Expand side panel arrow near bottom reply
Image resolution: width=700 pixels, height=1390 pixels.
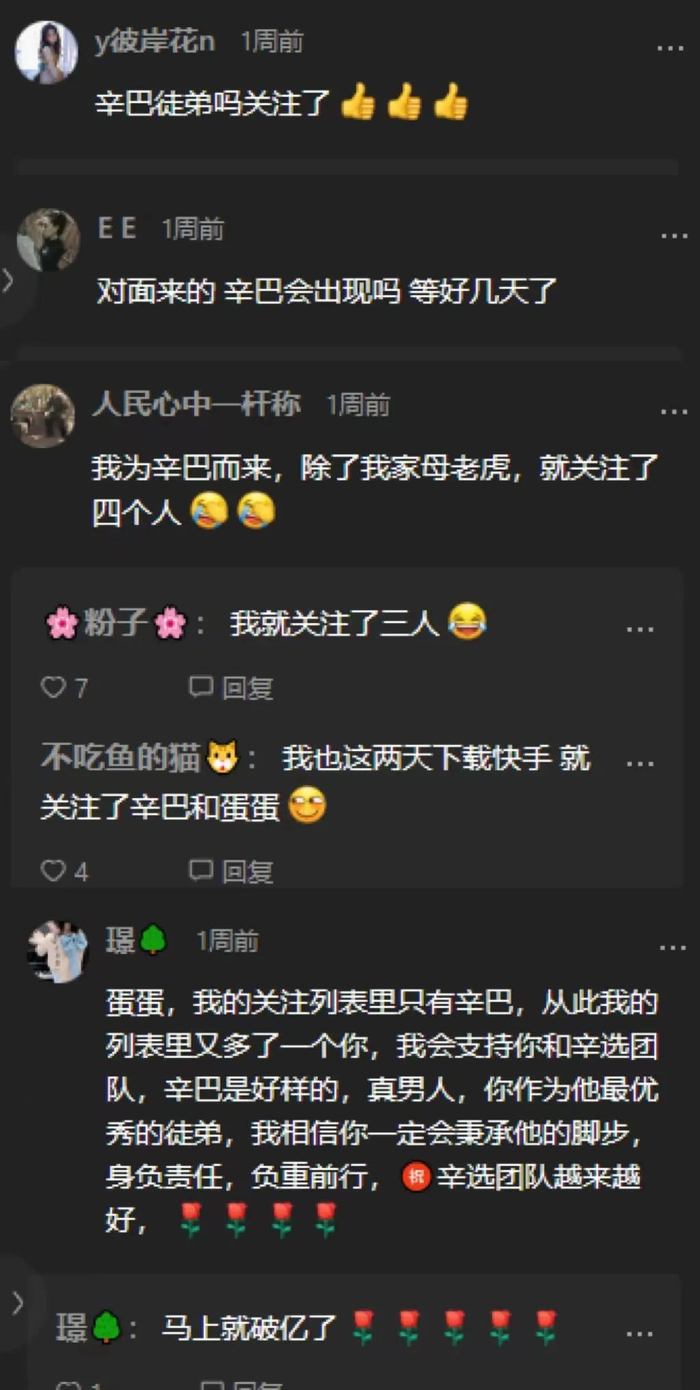15,1302
